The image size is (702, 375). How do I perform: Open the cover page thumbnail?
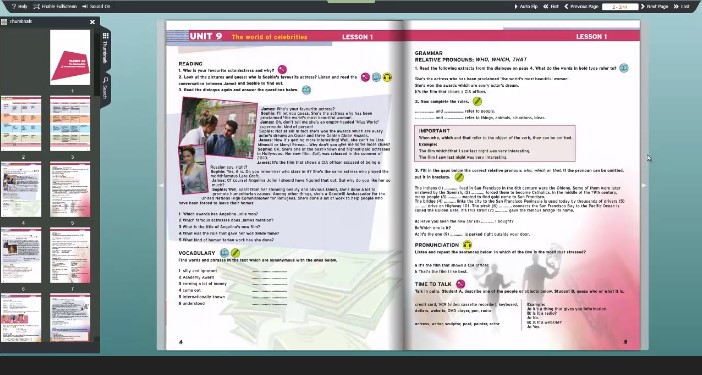point(70,57)
